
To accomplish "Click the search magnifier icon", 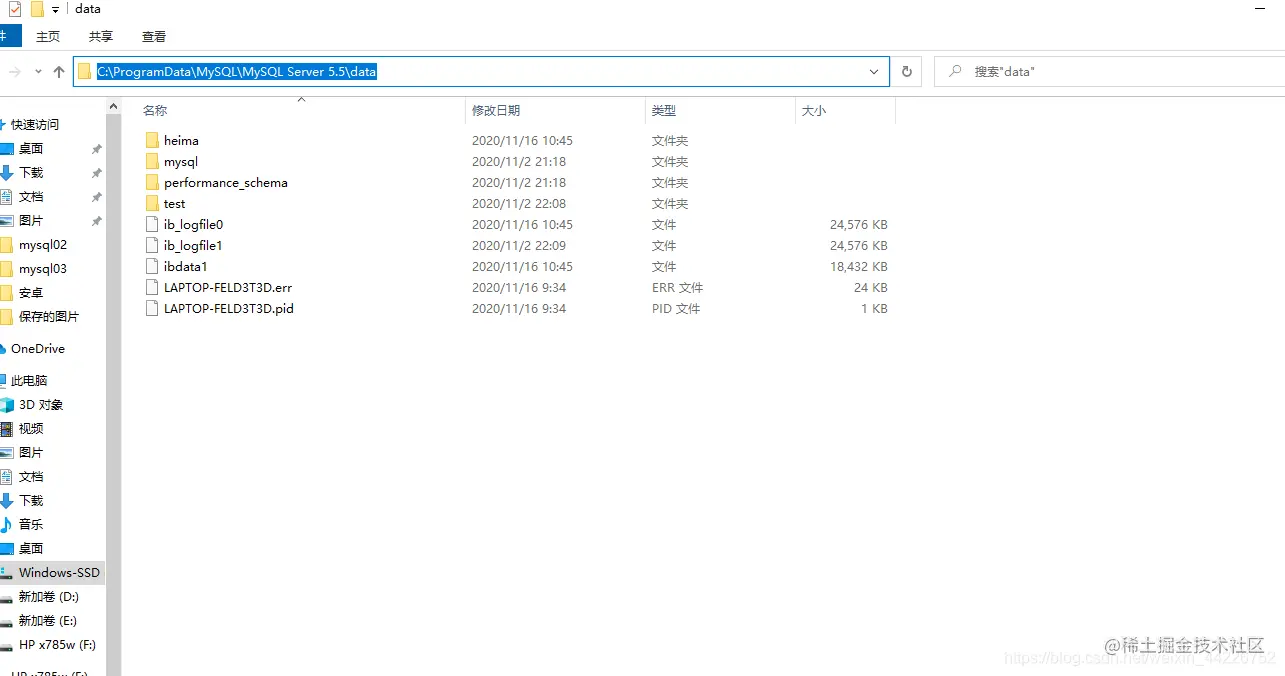I will coord(955,72).
